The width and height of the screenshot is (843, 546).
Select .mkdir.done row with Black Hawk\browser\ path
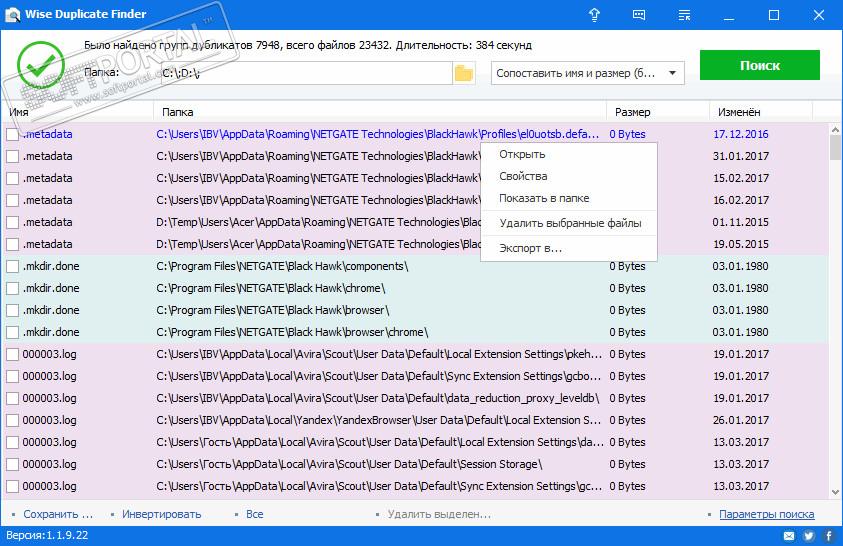(x=414, y=311)
